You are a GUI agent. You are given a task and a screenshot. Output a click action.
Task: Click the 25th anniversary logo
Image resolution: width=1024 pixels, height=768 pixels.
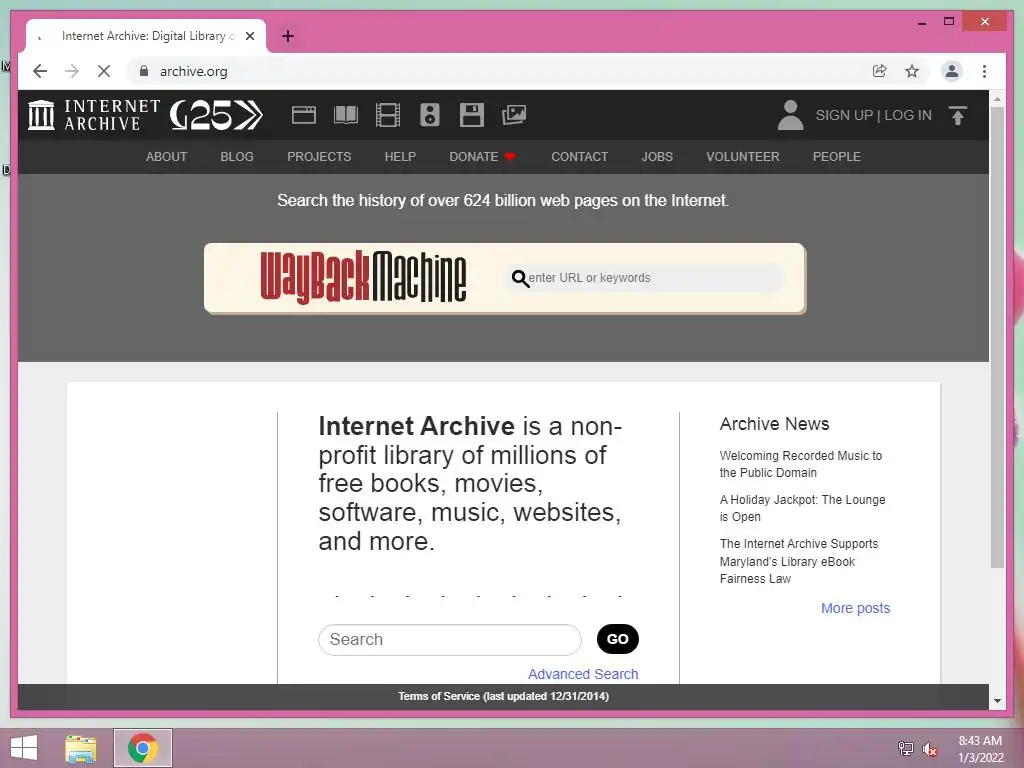pos(216,116)
